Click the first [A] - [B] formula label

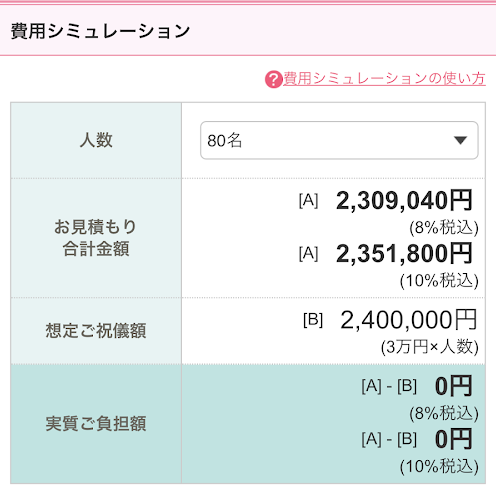pyautogui.click(x=389, y=387)
